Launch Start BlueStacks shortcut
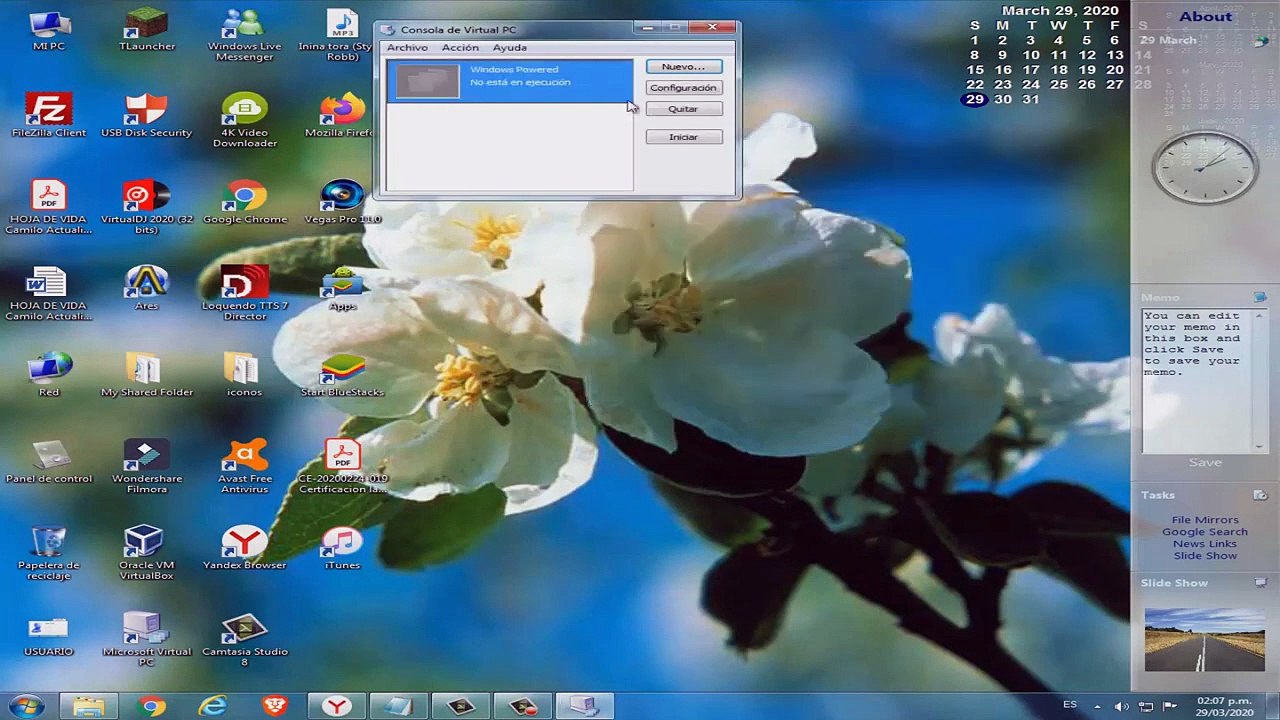The width and height of the screenshot is (1280, 720). (342, 375)
